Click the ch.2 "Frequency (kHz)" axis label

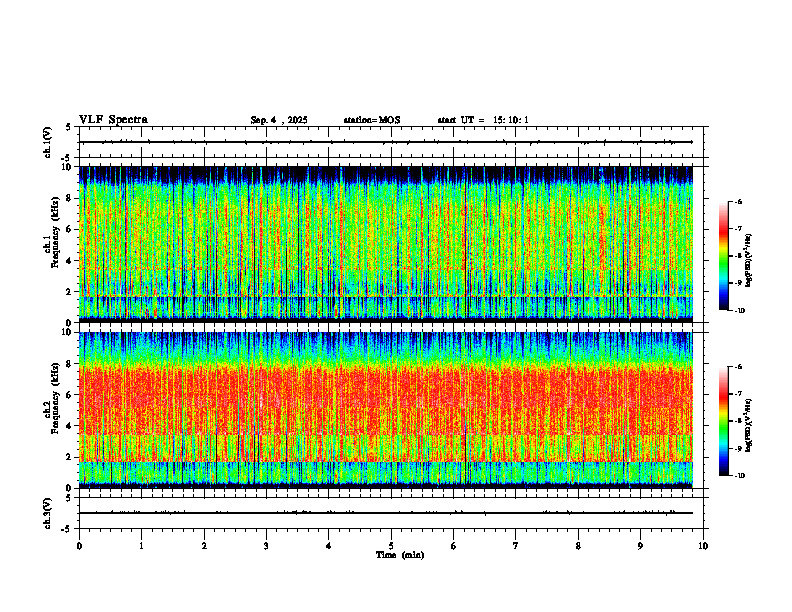click(x=55, y=398)
